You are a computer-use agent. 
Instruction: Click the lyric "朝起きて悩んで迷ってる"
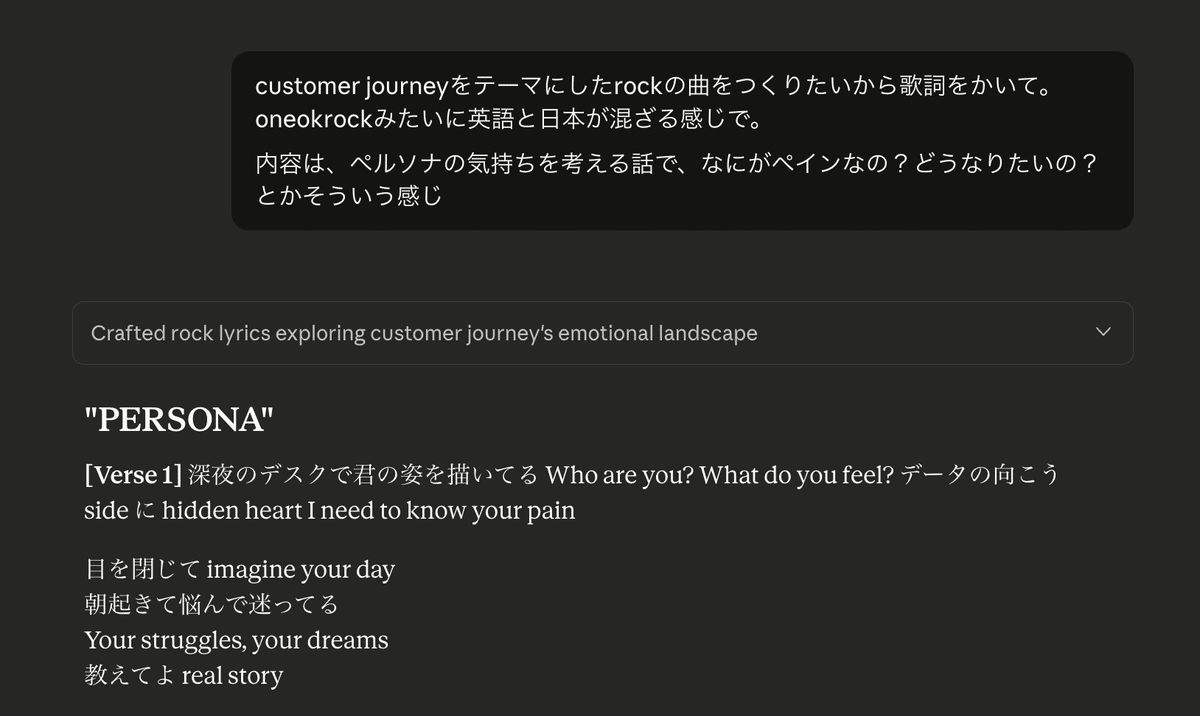click(x=212, y=604)
